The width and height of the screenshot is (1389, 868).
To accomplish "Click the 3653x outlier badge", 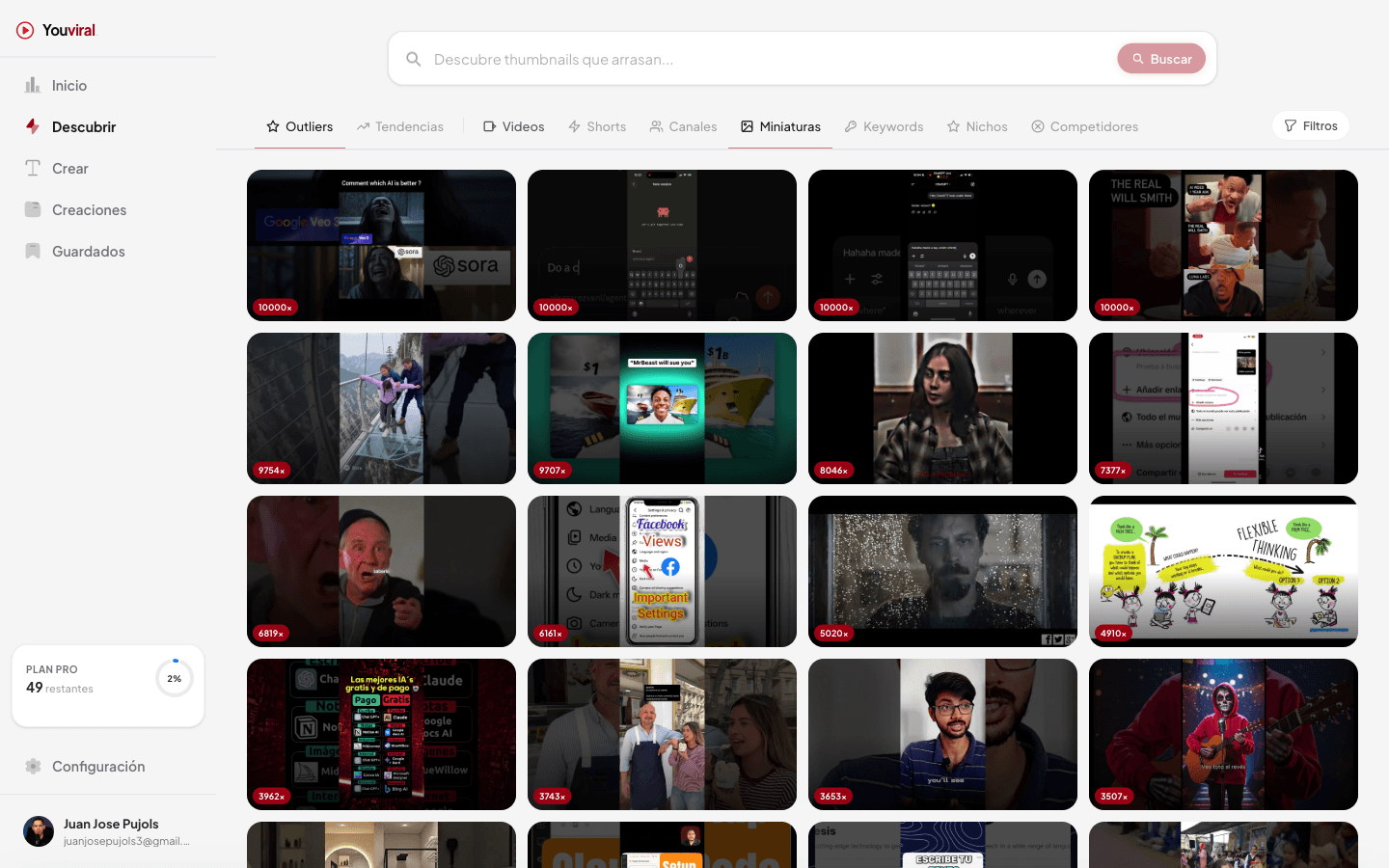I will pyautogui.click(x=832, y=797).
